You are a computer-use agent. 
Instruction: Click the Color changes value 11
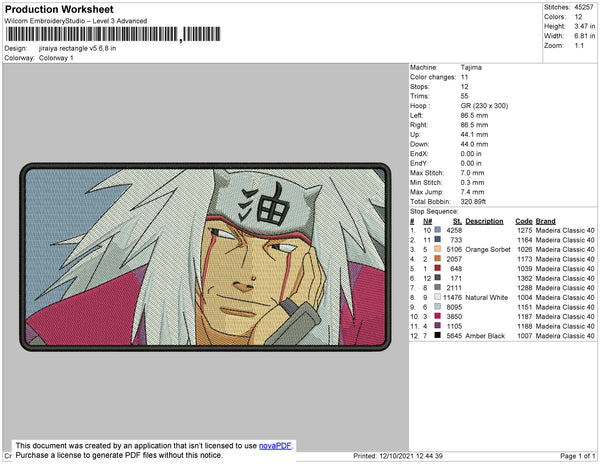(464, 77)
